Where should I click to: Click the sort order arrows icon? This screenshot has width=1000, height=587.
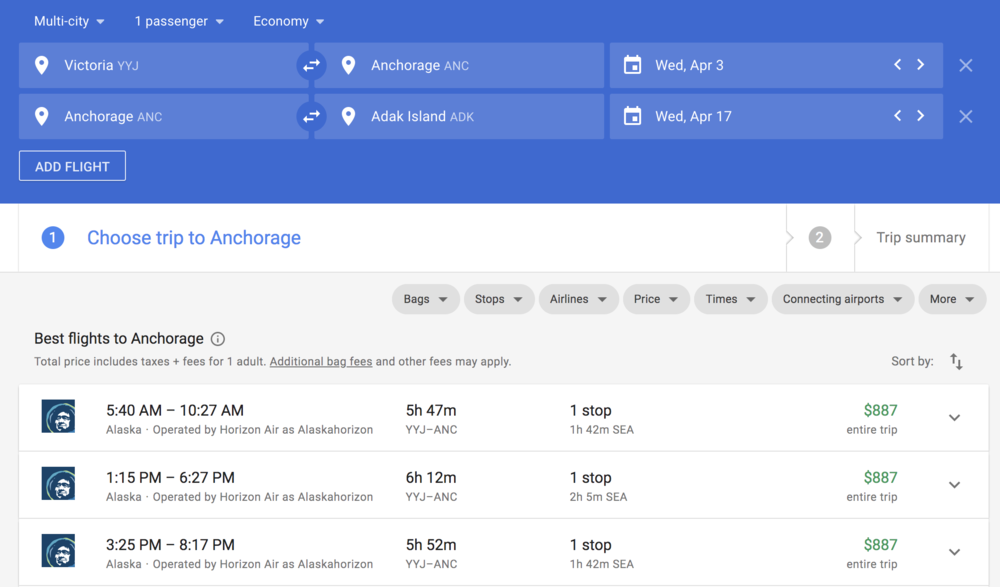(956, 361)
